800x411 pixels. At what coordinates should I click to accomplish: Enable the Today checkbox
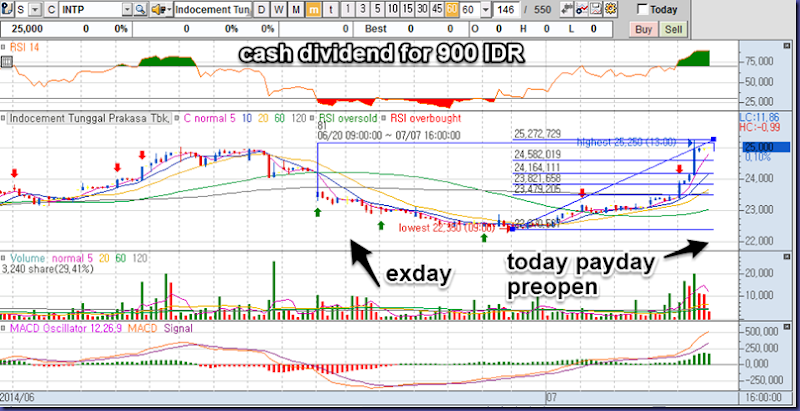click(643, 9)
